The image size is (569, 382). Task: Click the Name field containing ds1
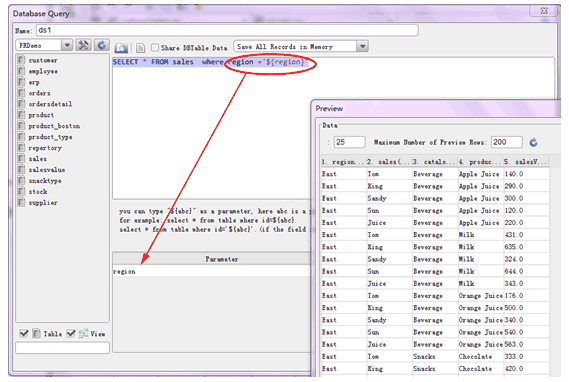point(227,30)
